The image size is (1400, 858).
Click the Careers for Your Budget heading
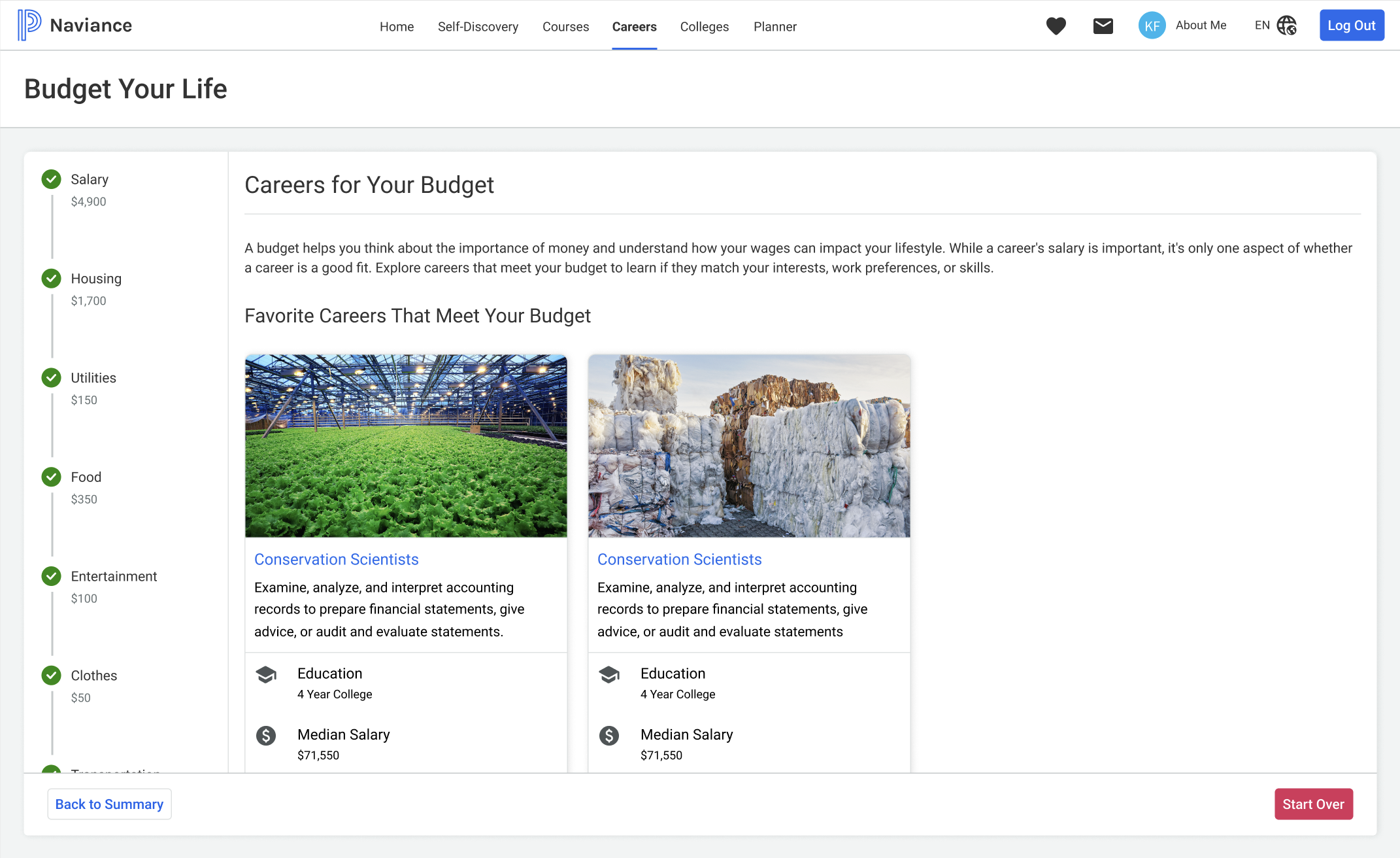point(369,185)
